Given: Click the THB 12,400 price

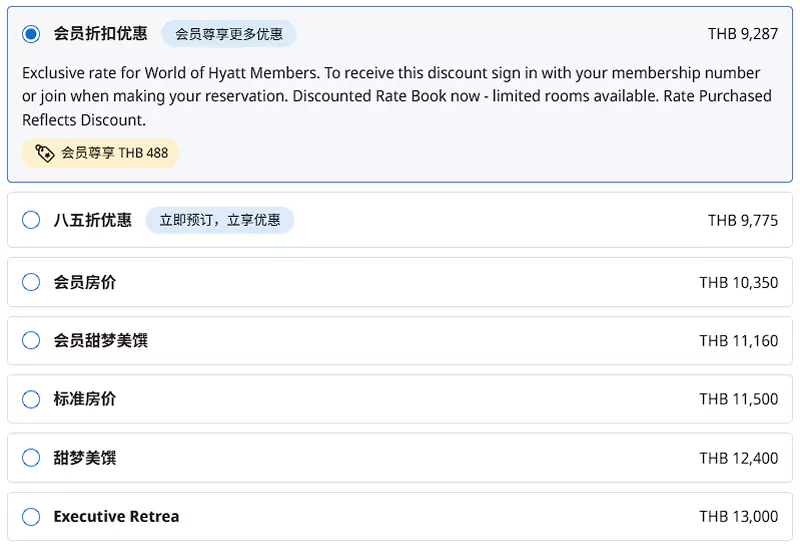Looking at the screenshot, I should coord(738,458).
